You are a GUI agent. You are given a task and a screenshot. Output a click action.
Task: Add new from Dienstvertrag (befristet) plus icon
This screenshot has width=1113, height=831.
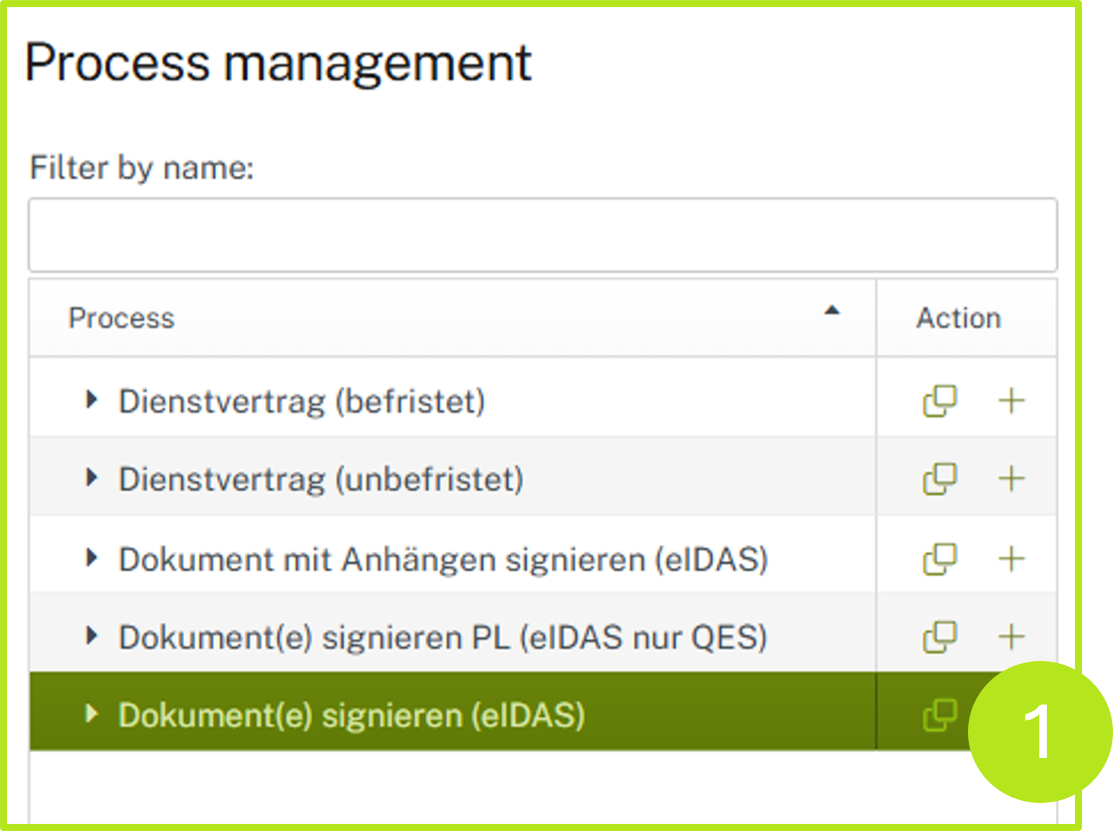[x=1012, y=401]
